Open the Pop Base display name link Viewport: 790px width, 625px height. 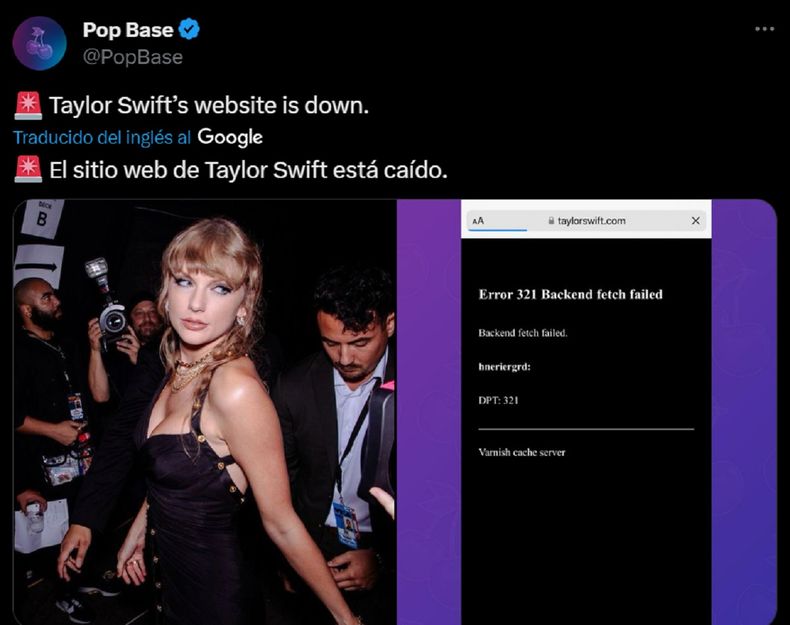127,30
